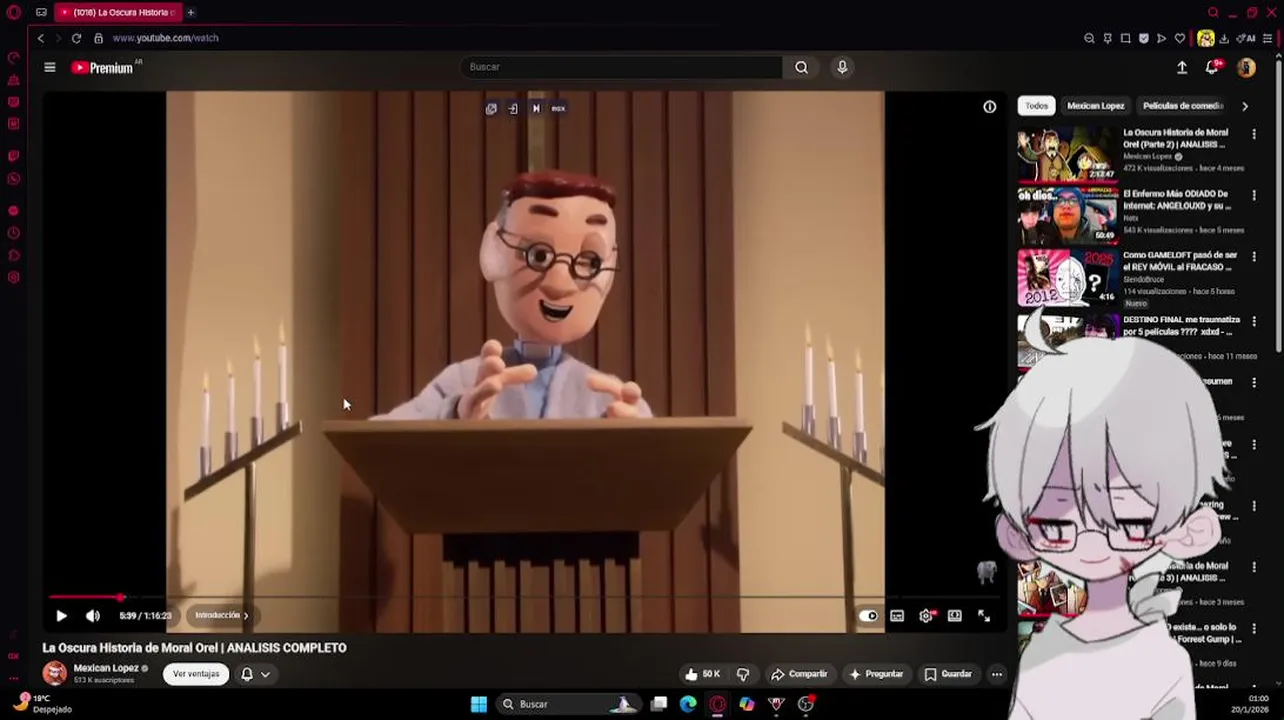
Task: Dislike the video
Action: [743, 674]
